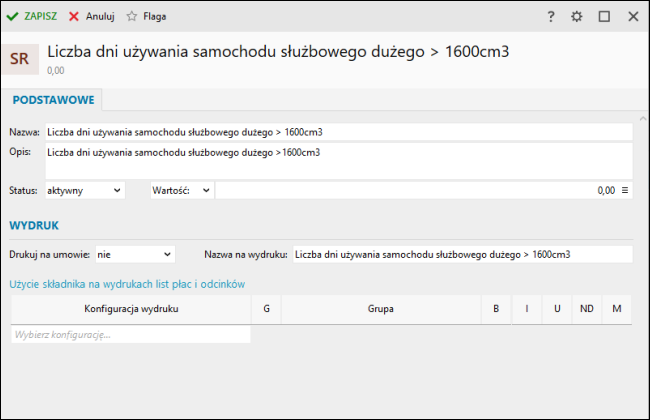Click the M column header
The height and width of the screenshot is (420, 650).
pyautogui.click(x=617, y=309)
